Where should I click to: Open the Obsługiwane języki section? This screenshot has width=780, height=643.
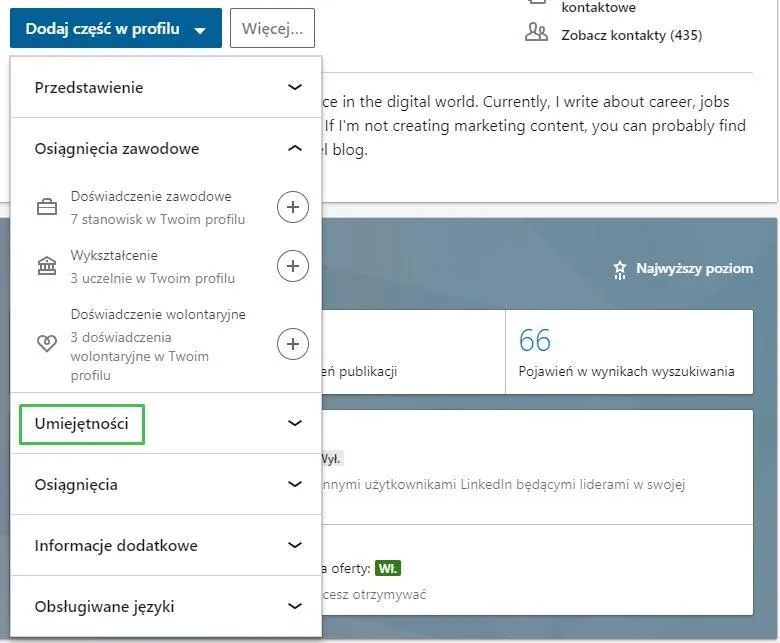(294, 606)
